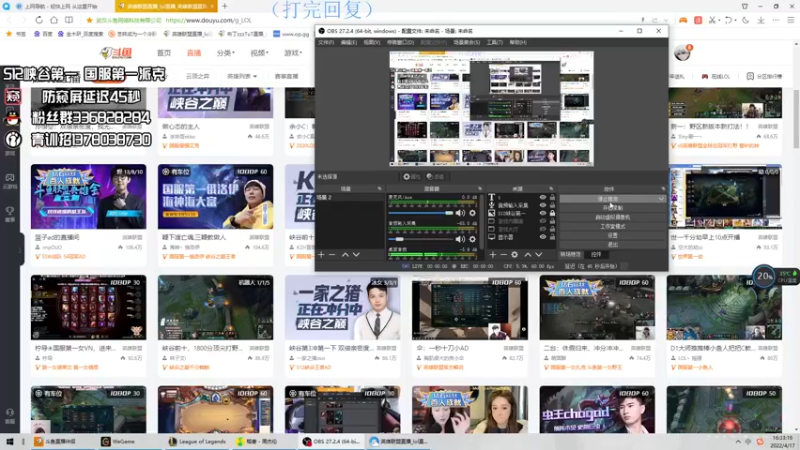
Task: Reload the browser page
Action: [x=39, y=20]
